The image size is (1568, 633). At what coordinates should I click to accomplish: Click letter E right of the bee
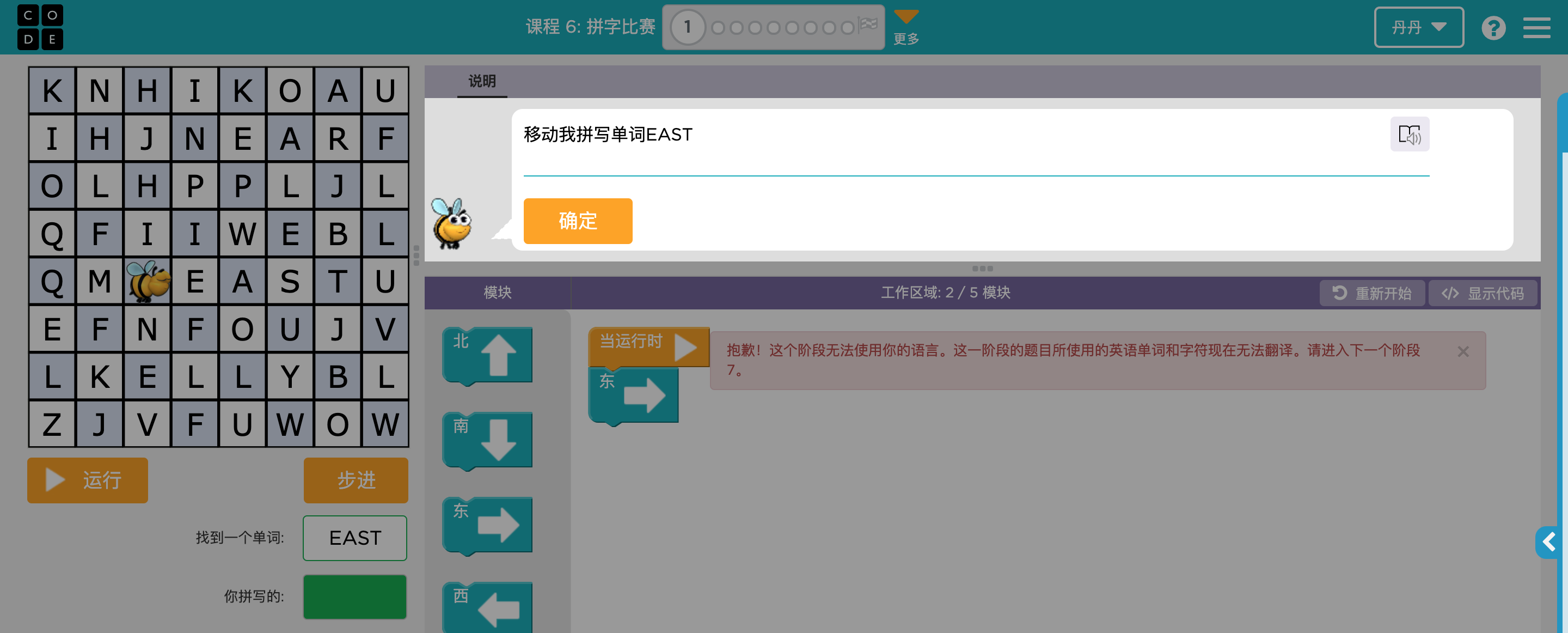pyautogui.click(x=195, y=282)
